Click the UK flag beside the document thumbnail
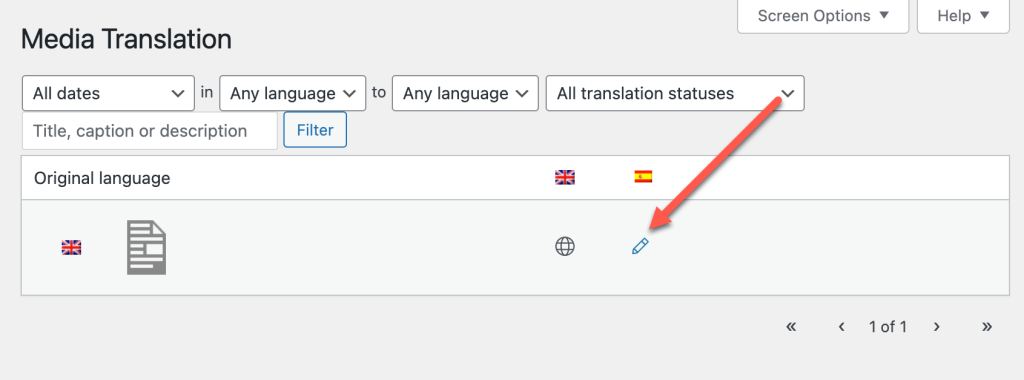This screenshot has height=380, width=1024. coord(72,247)
